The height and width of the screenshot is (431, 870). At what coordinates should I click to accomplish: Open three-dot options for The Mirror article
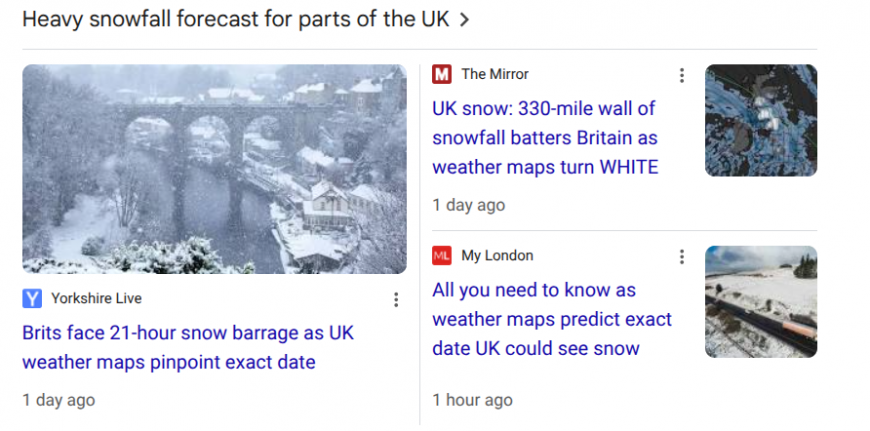click(x=682, y=75)
